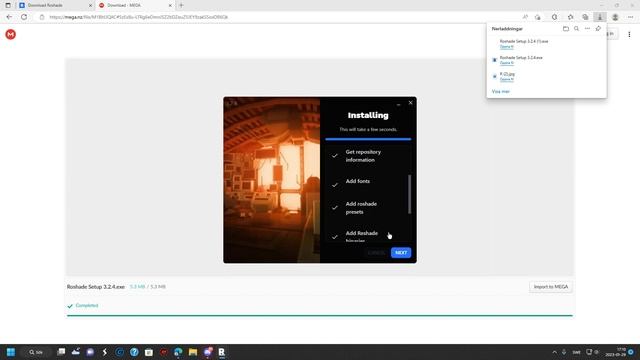Minimize the Roshade installer dialog
This screenshot has height=360, width=640.
click(x=398, y=104)
